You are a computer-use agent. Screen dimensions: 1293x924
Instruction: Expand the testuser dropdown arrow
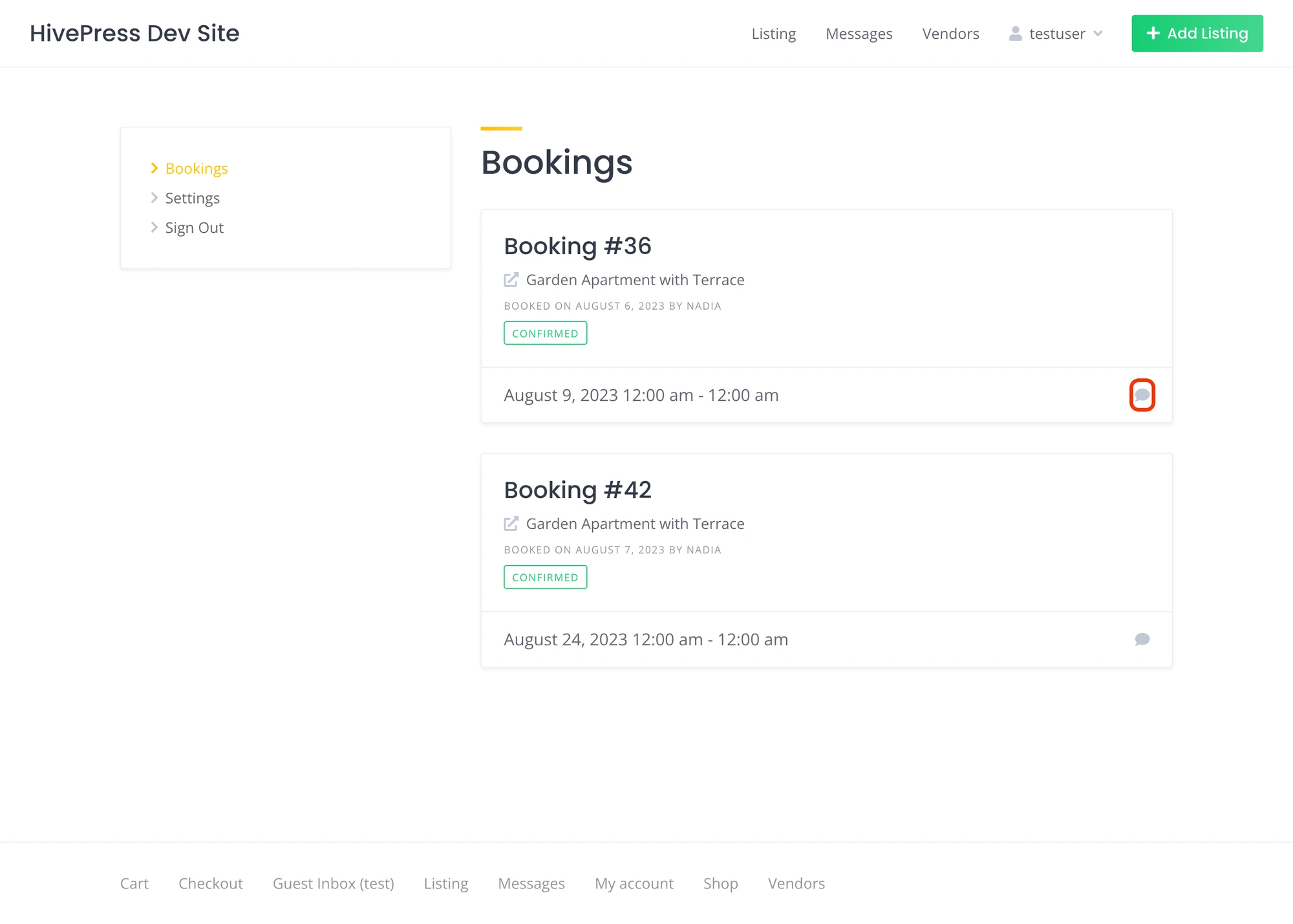[x=1098, y=34]
